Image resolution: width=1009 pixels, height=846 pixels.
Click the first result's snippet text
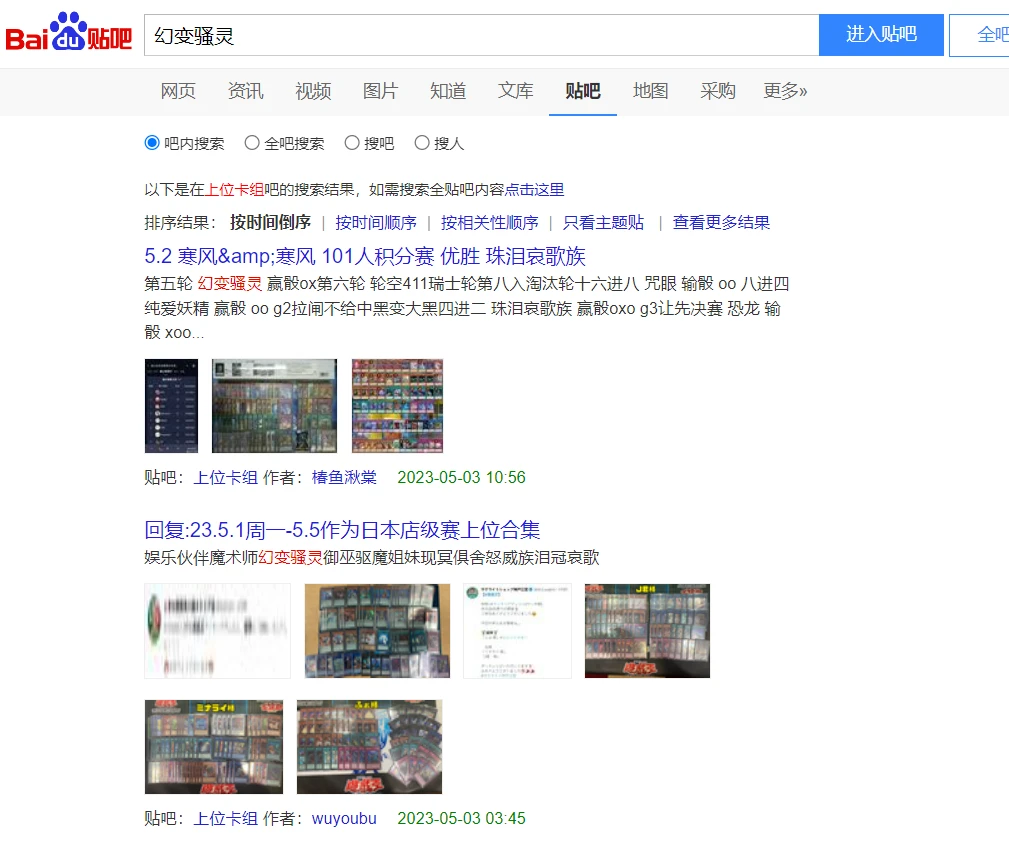click(x=467, y=308)
